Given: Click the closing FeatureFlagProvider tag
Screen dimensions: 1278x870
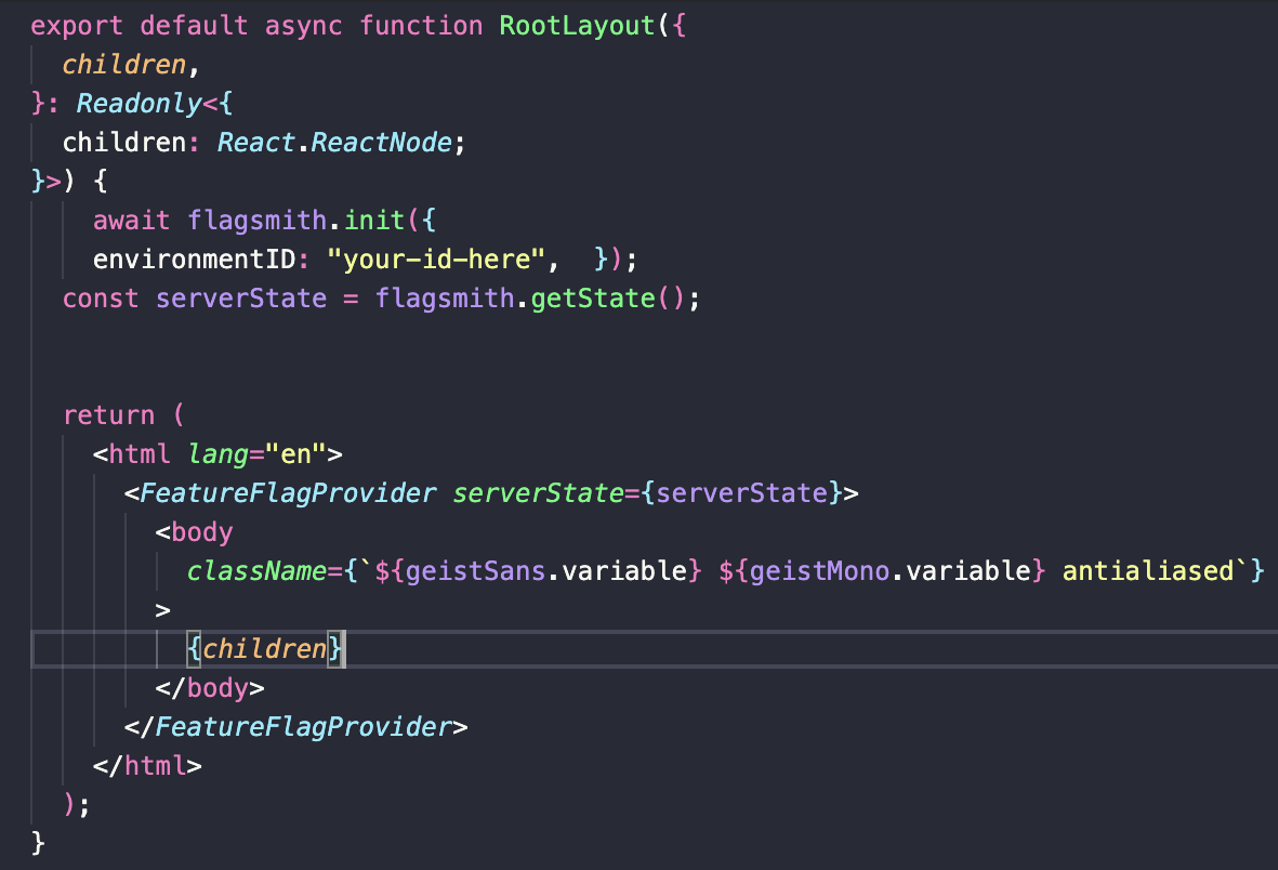Looking at the screenshot, I should coord(300,727).
